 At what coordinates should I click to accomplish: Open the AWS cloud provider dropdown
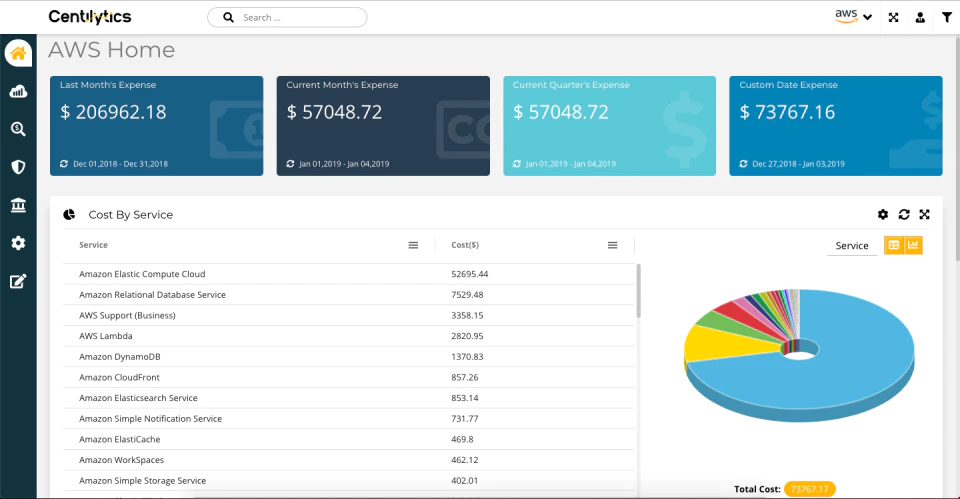coord(853,17)
